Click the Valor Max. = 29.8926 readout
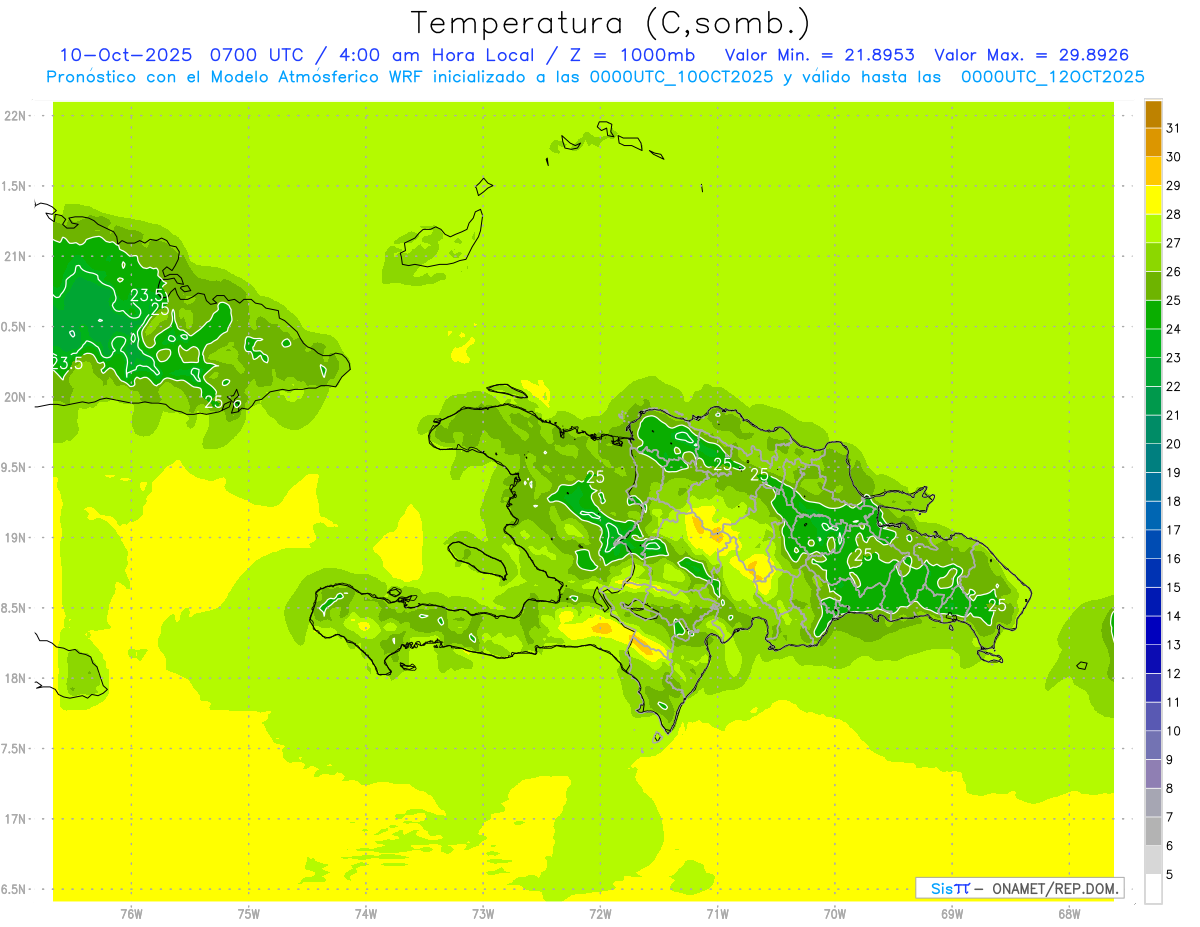 [1031, 55]
